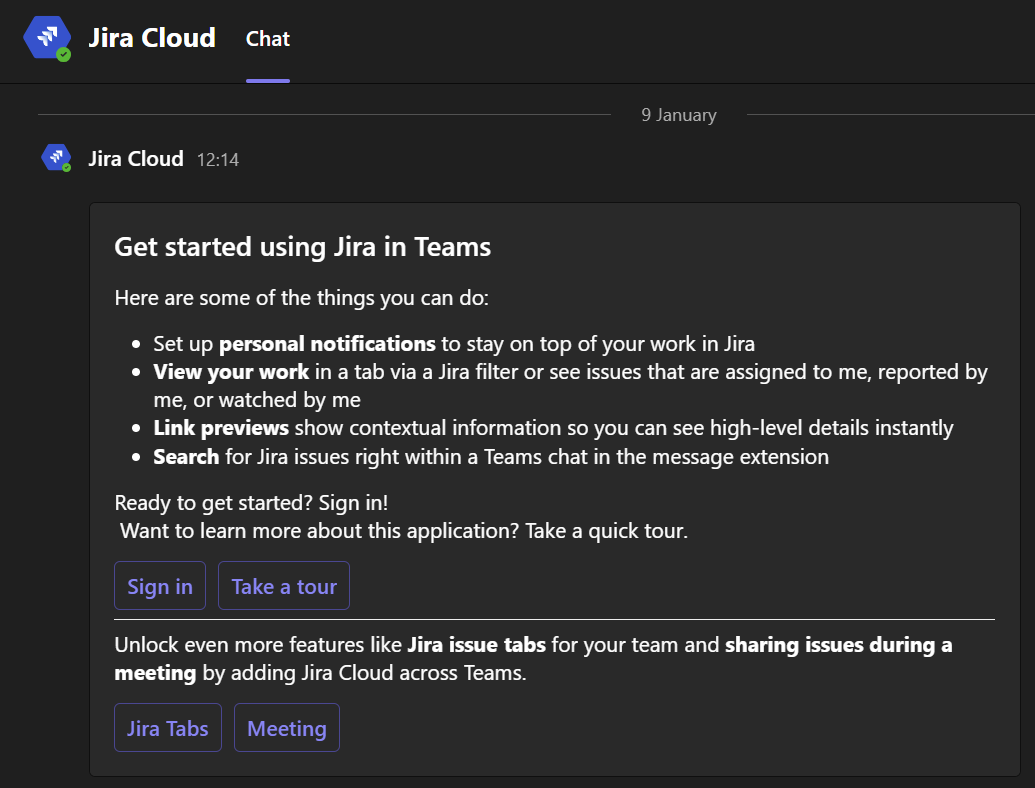This screenshot has height=788, width=1035.
Task: Click the Sign in button
Action: [x=159, y=585]
